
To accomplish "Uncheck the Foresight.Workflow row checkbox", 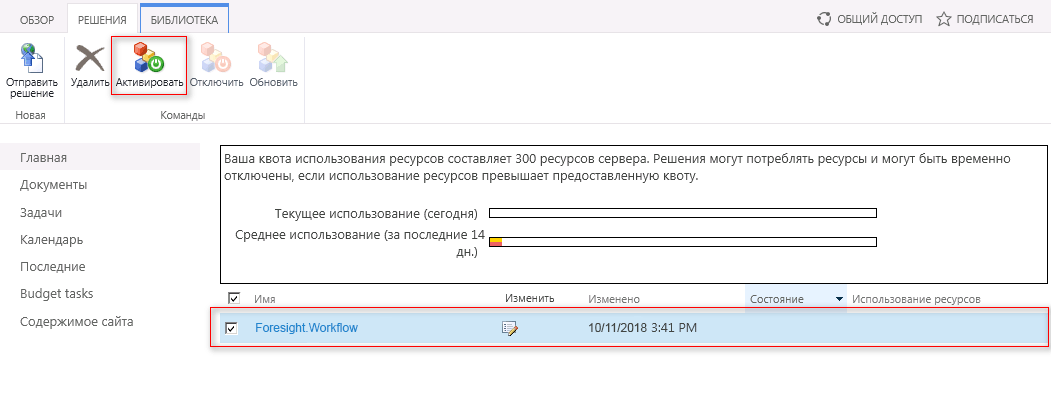I will click(x=231, y=328).
